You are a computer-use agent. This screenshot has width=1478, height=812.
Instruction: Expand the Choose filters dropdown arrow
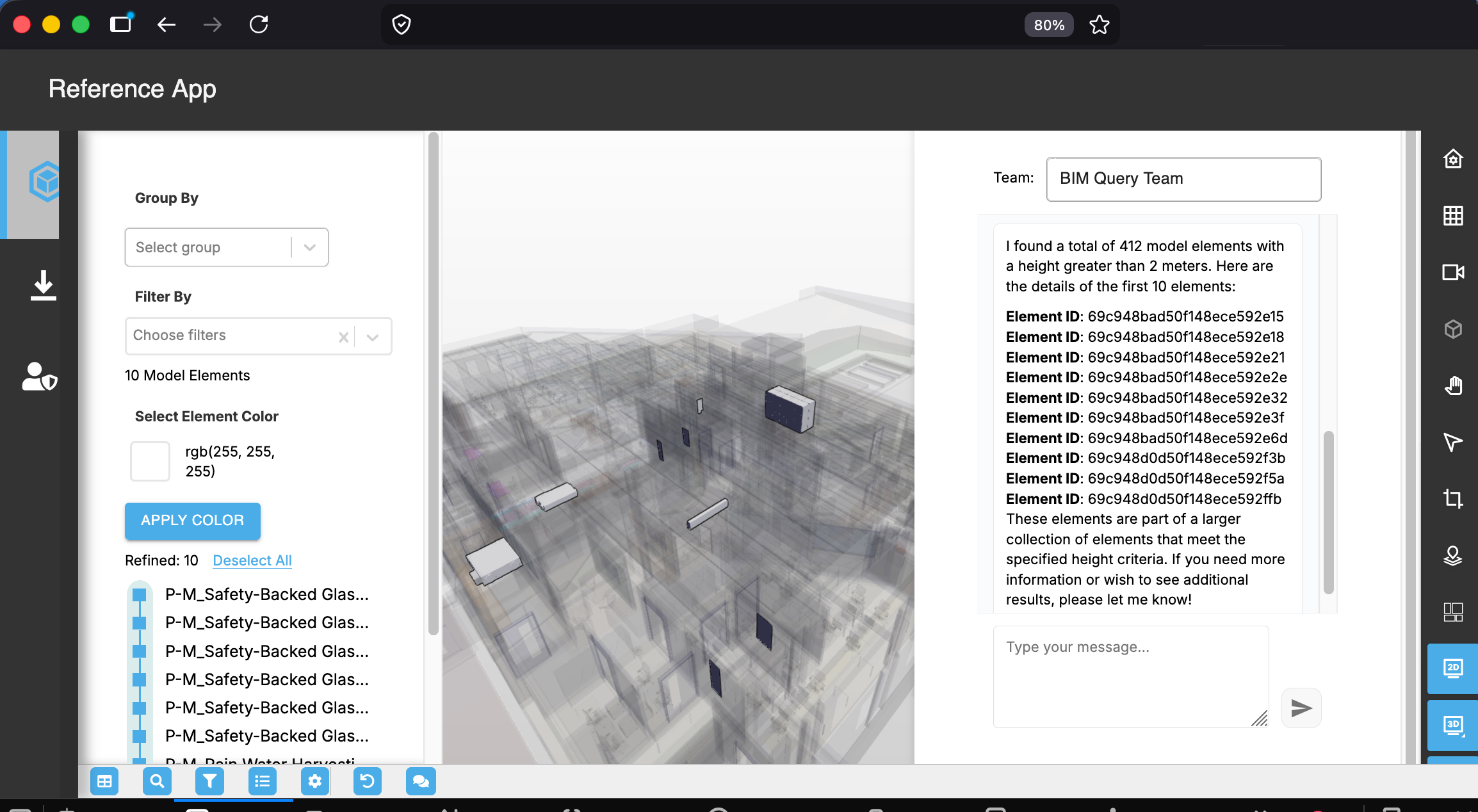point(373,337)
